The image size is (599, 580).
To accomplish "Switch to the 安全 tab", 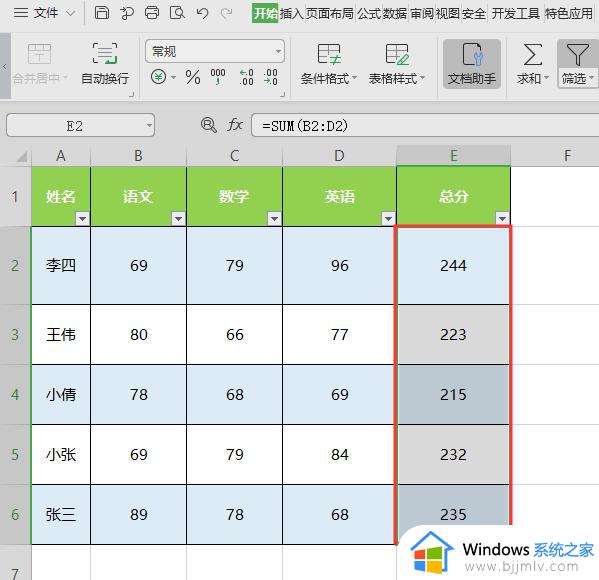I will 474,13.
